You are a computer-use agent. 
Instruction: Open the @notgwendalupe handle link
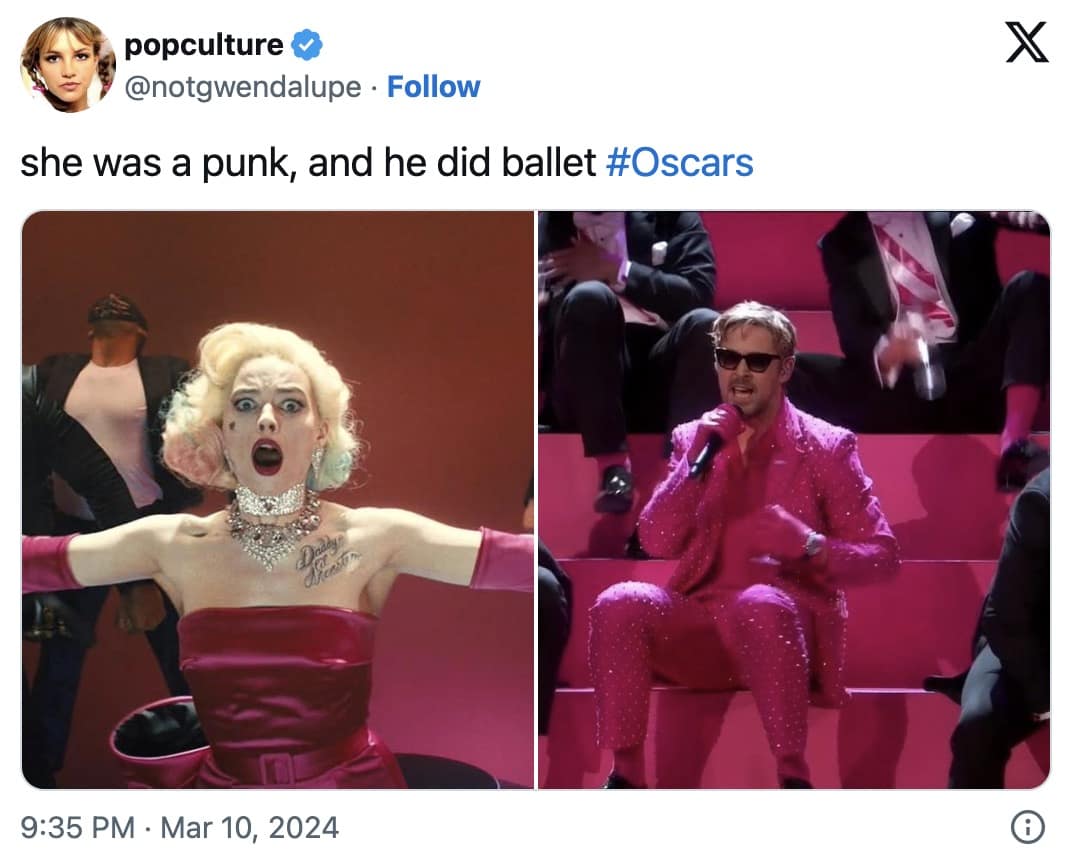point(242,87)
